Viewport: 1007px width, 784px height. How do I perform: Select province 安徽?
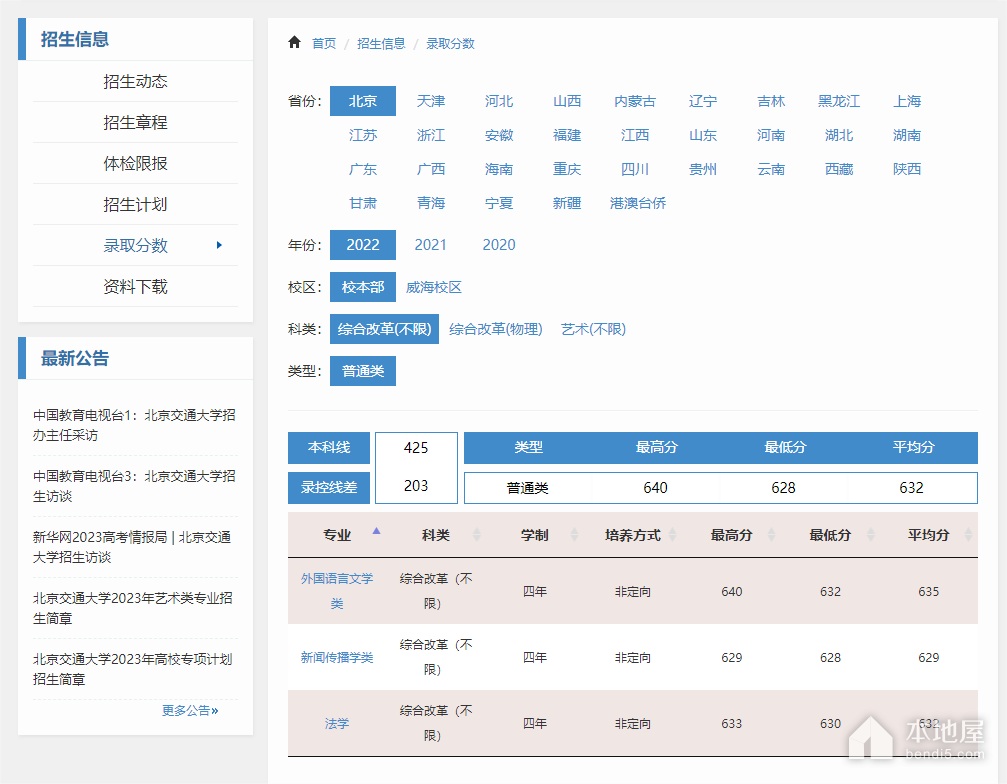[499, 135]
